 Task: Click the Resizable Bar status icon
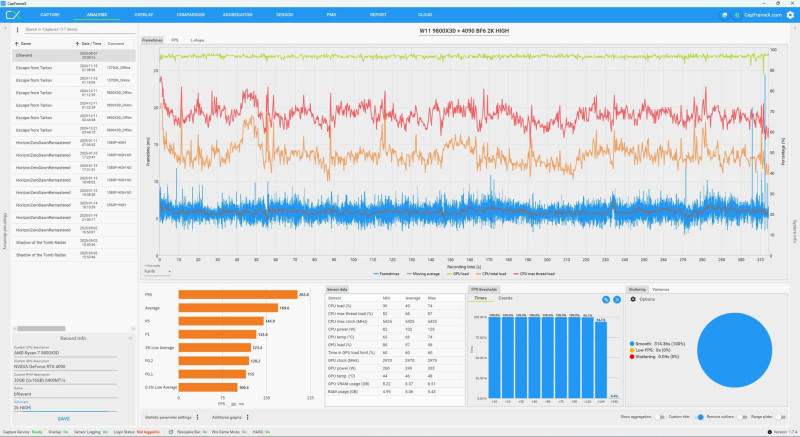pyautogui.click(x=171, y=432)
